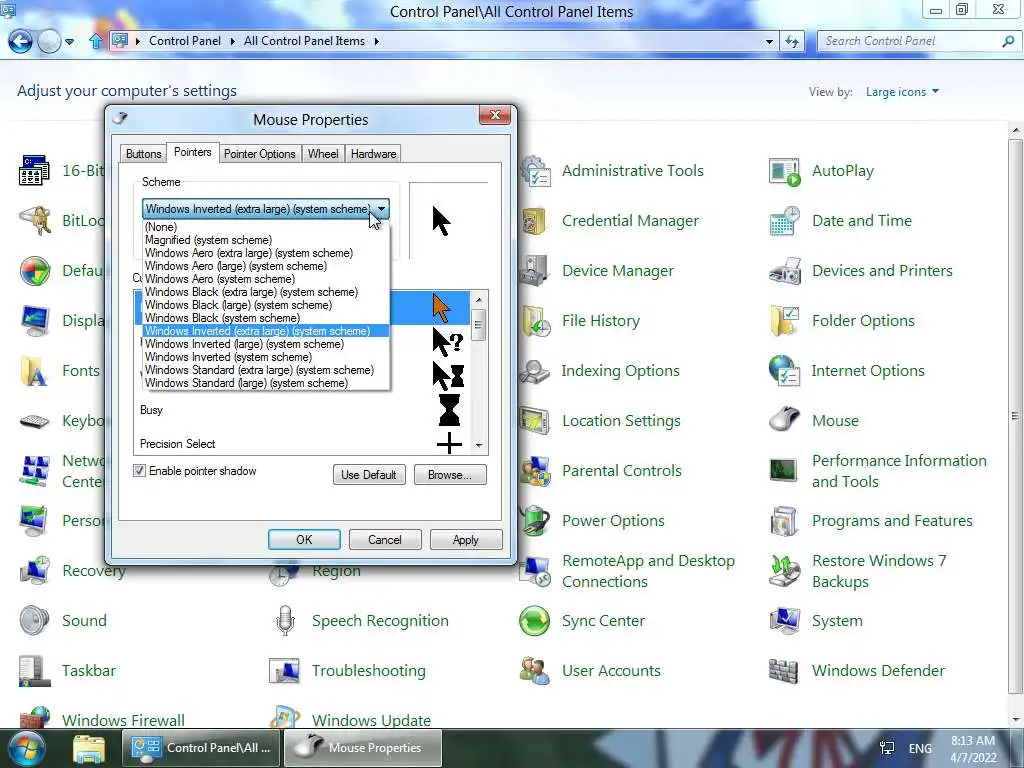Screen dimensions: 1024x768
Task: Open Device Manager icon
Action: [x=537, y=270]
